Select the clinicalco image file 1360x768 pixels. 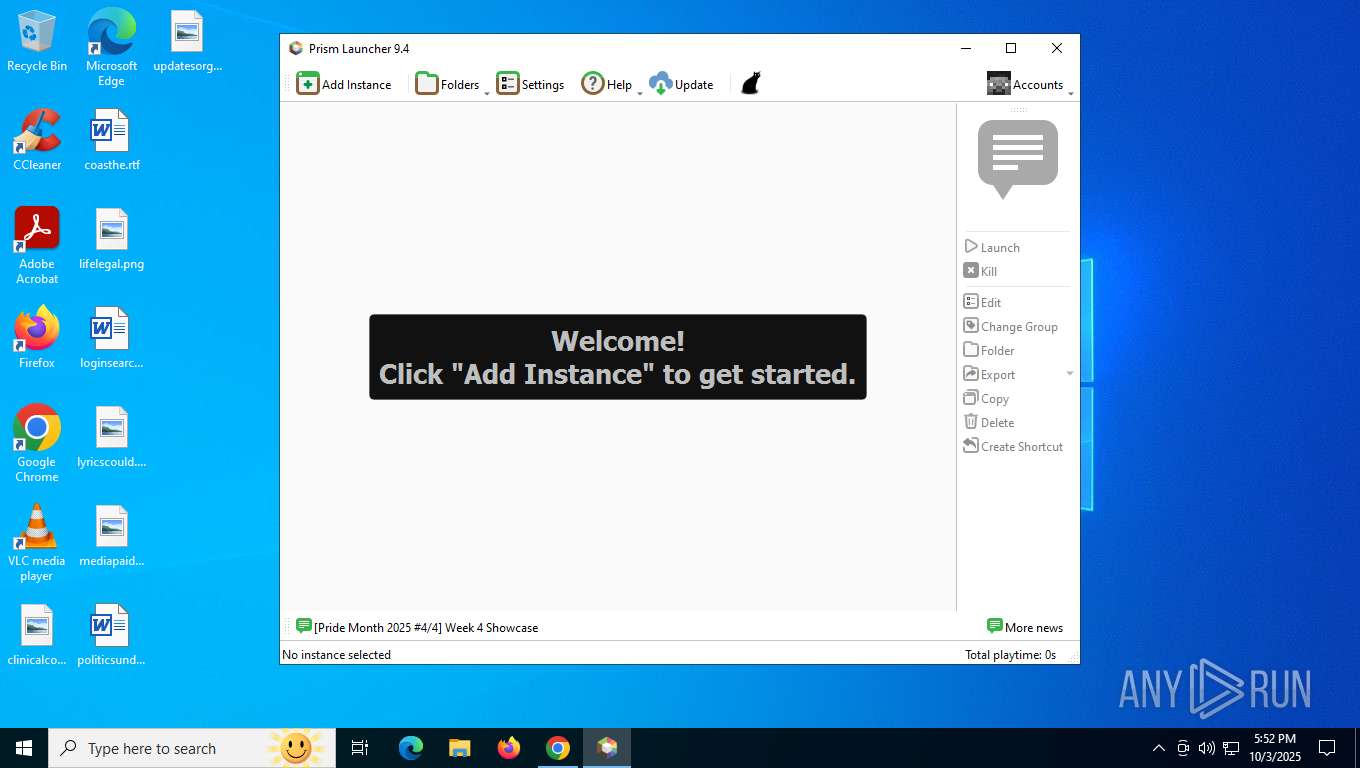click(x=37, y=635)
